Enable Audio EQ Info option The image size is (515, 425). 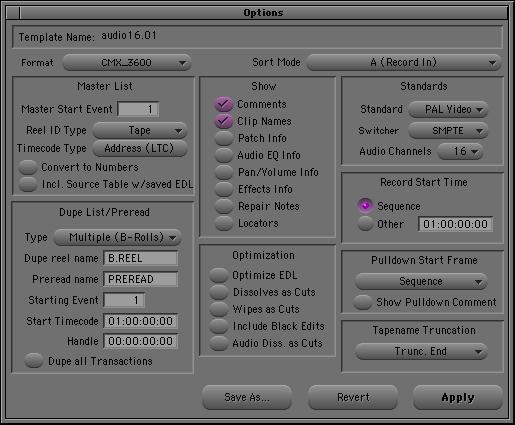coord(223,155)
